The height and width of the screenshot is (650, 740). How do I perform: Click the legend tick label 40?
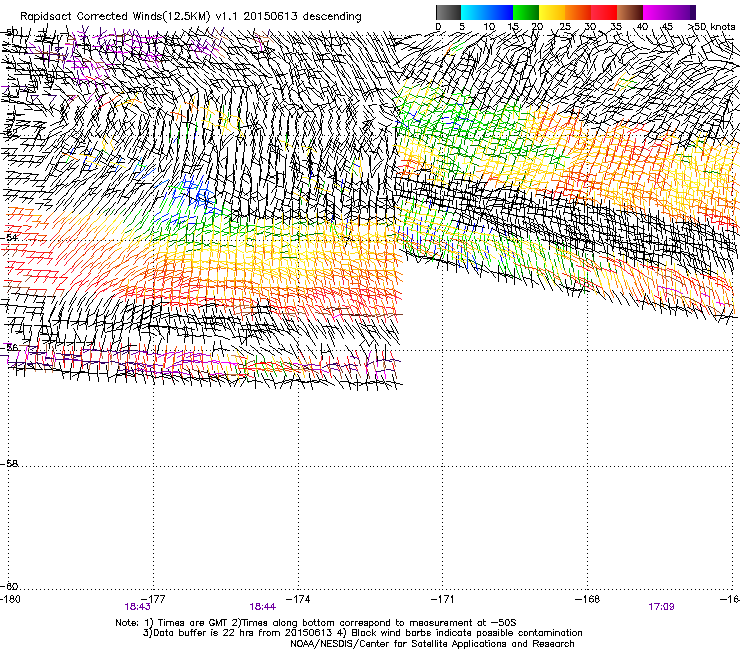[642, 27]
